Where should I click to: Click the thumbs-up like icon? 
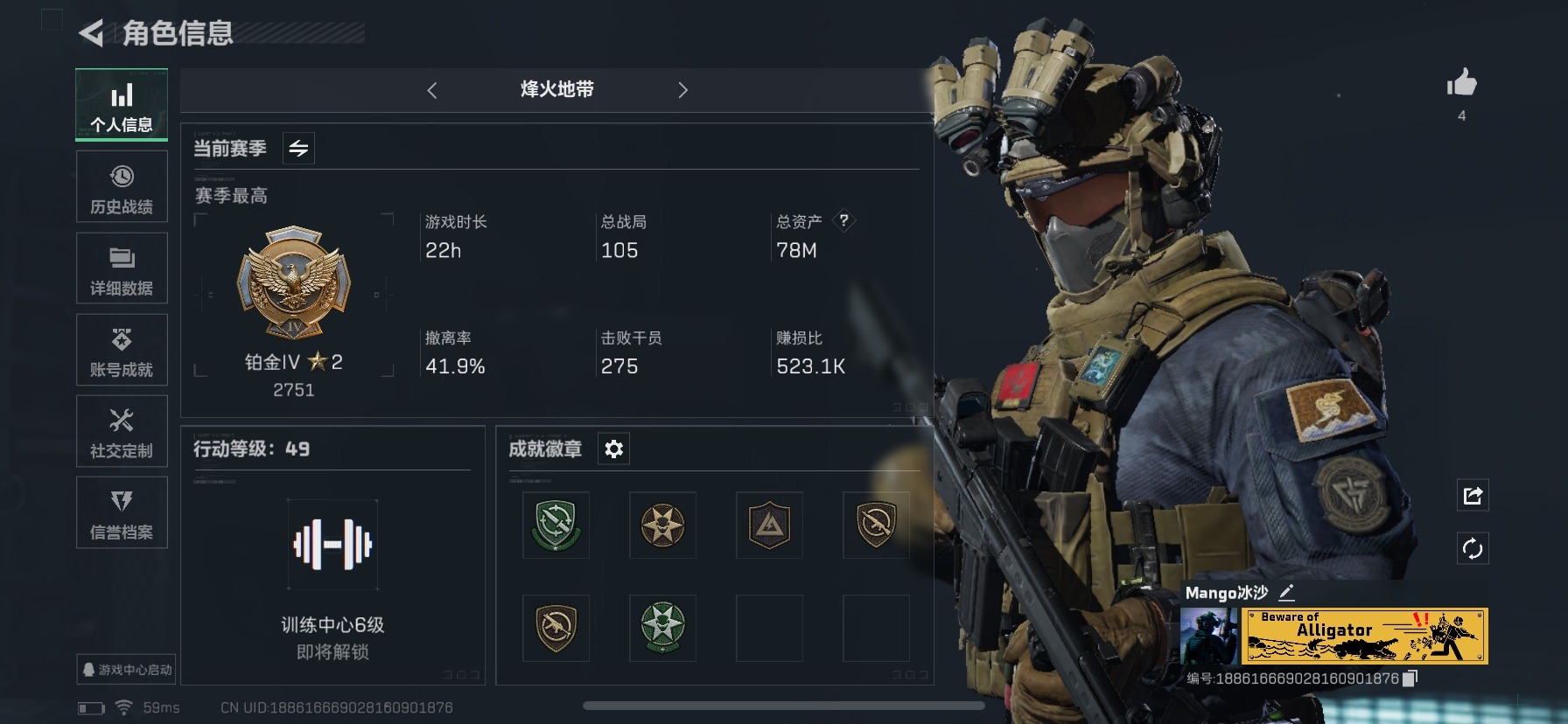[x=1461, y=83]
